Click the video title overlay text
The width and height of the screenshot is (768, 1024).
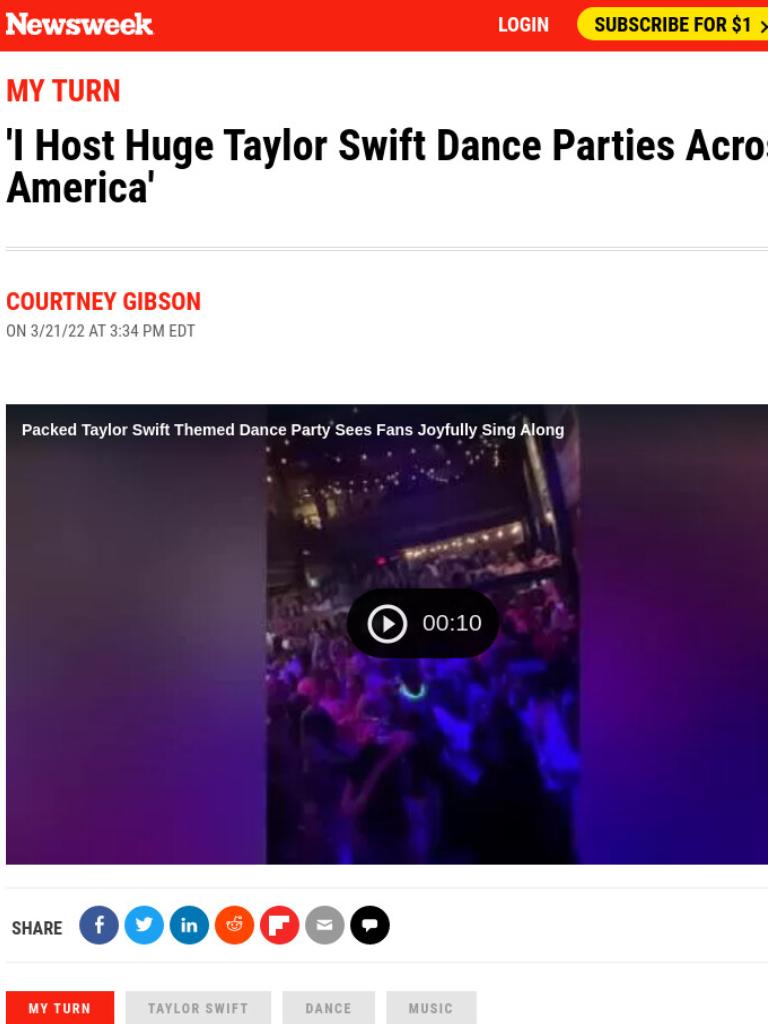[293, 430]
